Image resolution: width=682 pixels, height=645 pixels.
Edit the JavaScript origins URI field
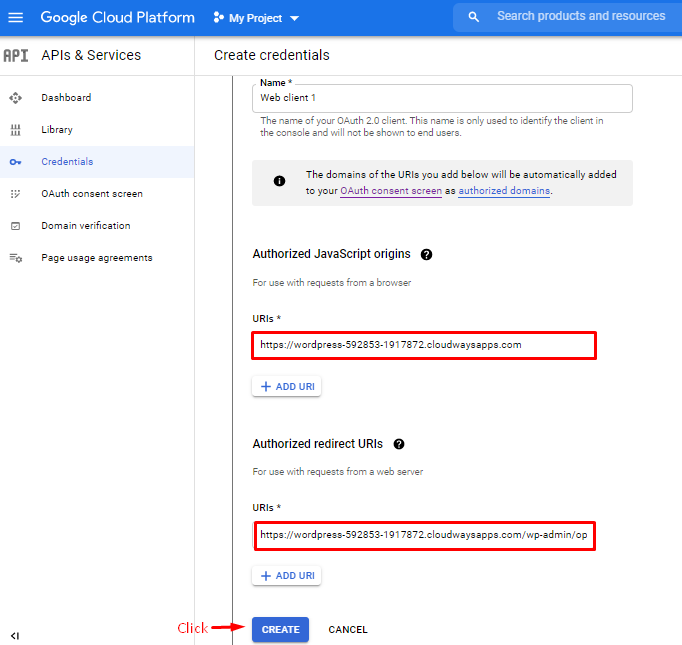pyautogui.click(x=424, y=345)
